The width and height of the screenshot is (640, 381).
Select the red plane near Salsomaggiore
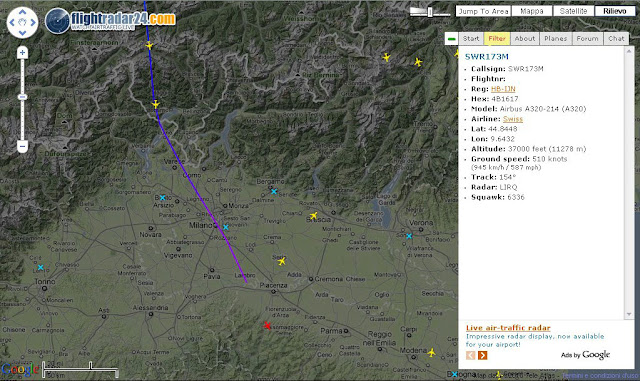coord(267,325)
